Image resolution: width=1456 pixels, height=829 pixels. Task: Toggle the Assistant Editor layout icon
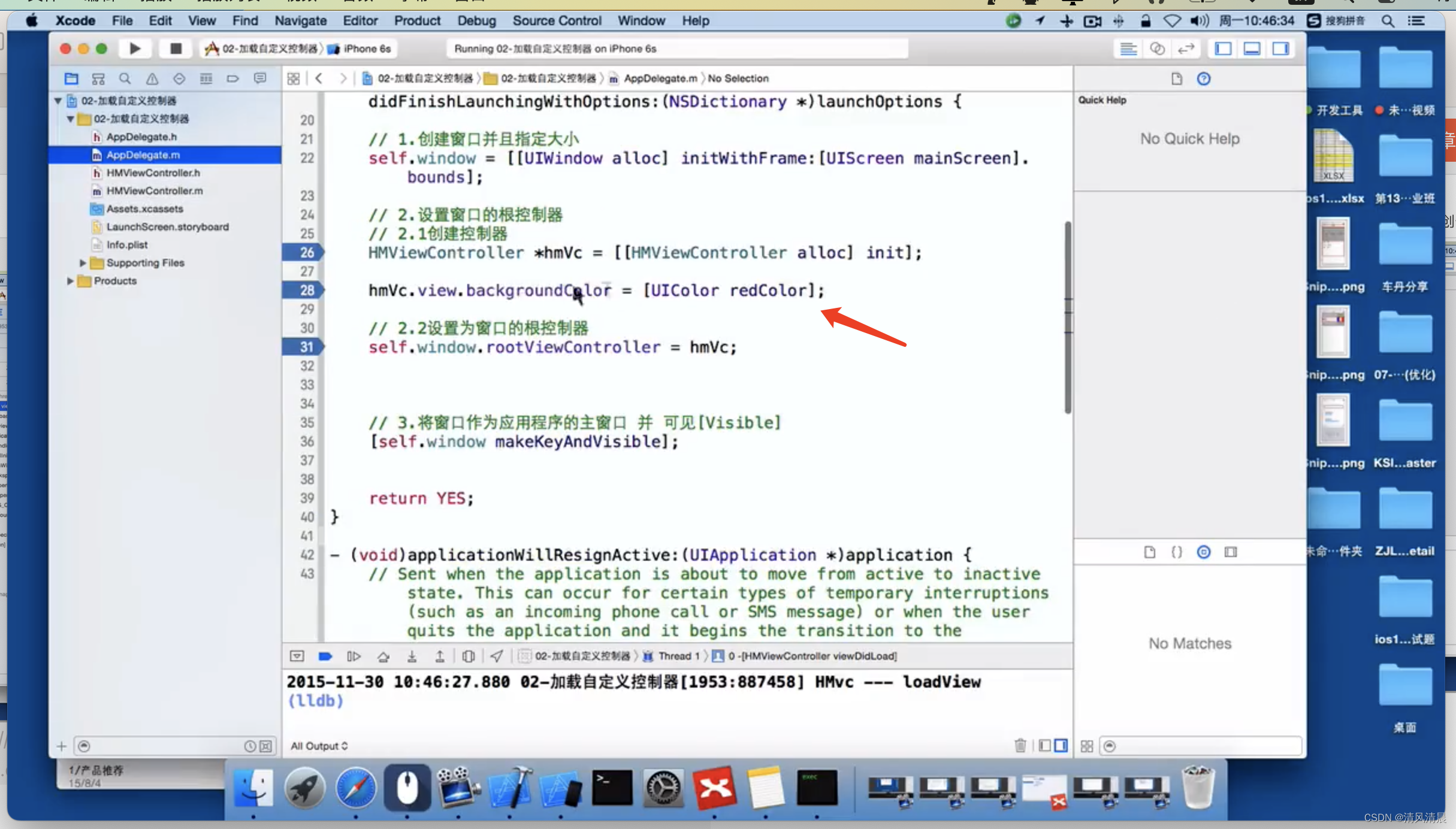point(1156,48)
